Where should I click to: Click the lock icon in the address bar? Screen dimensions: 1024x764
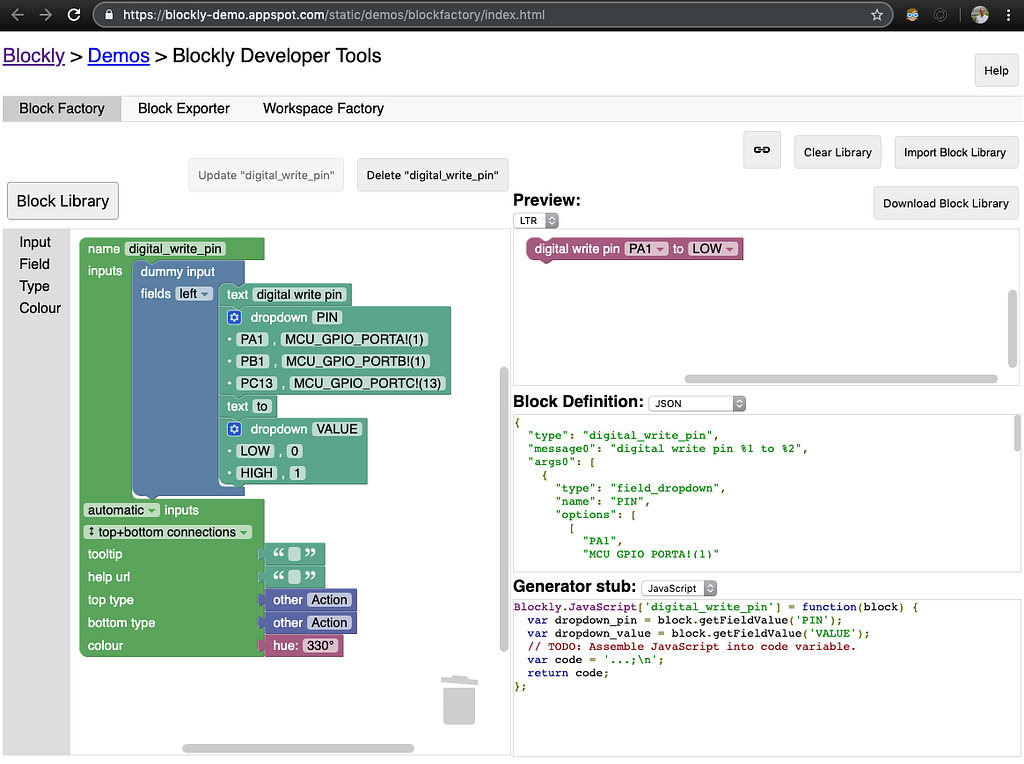(109, 14)
